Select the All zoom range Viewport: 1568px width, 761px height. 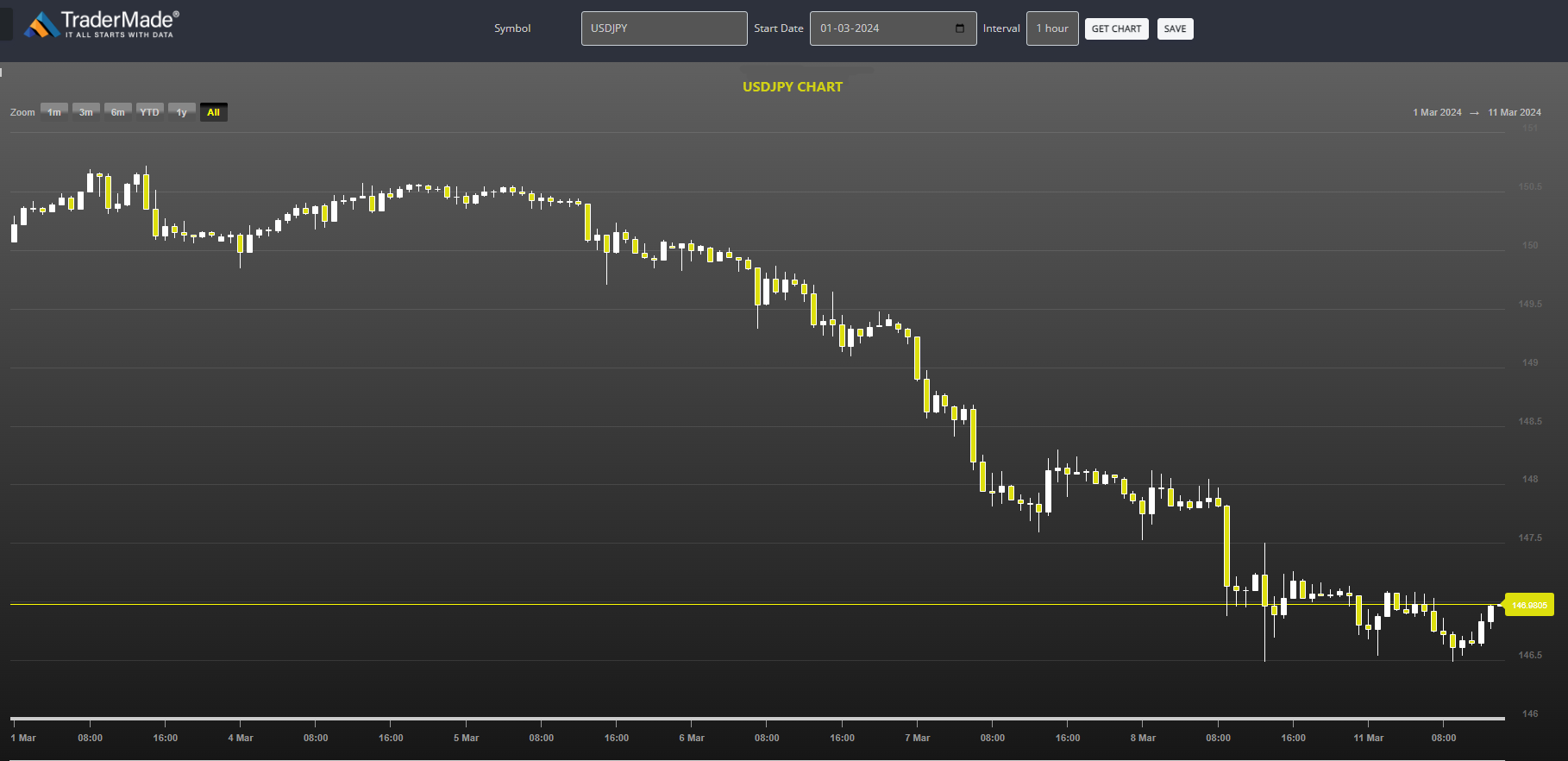[214, 112]
